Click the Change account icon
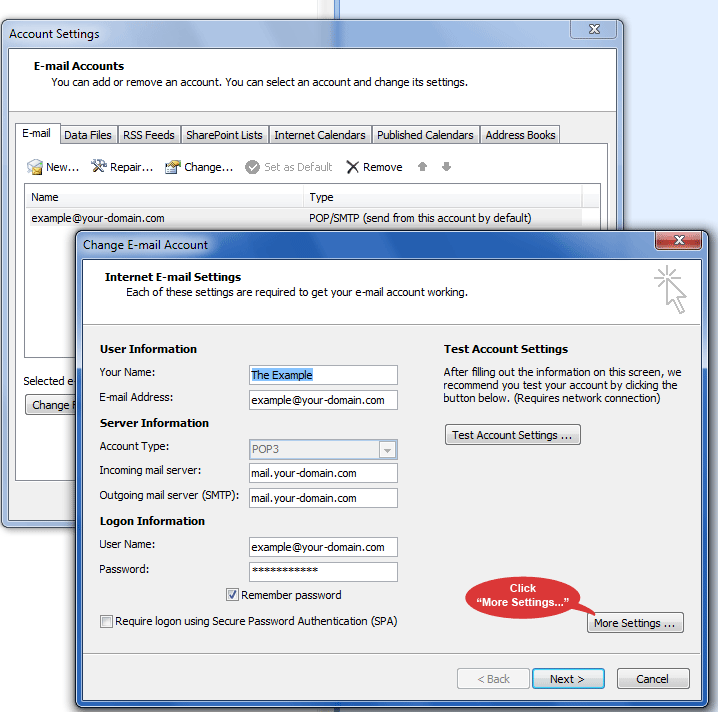Image resolution: width=718 pixels, height=712 pixels. pos(173,167)
